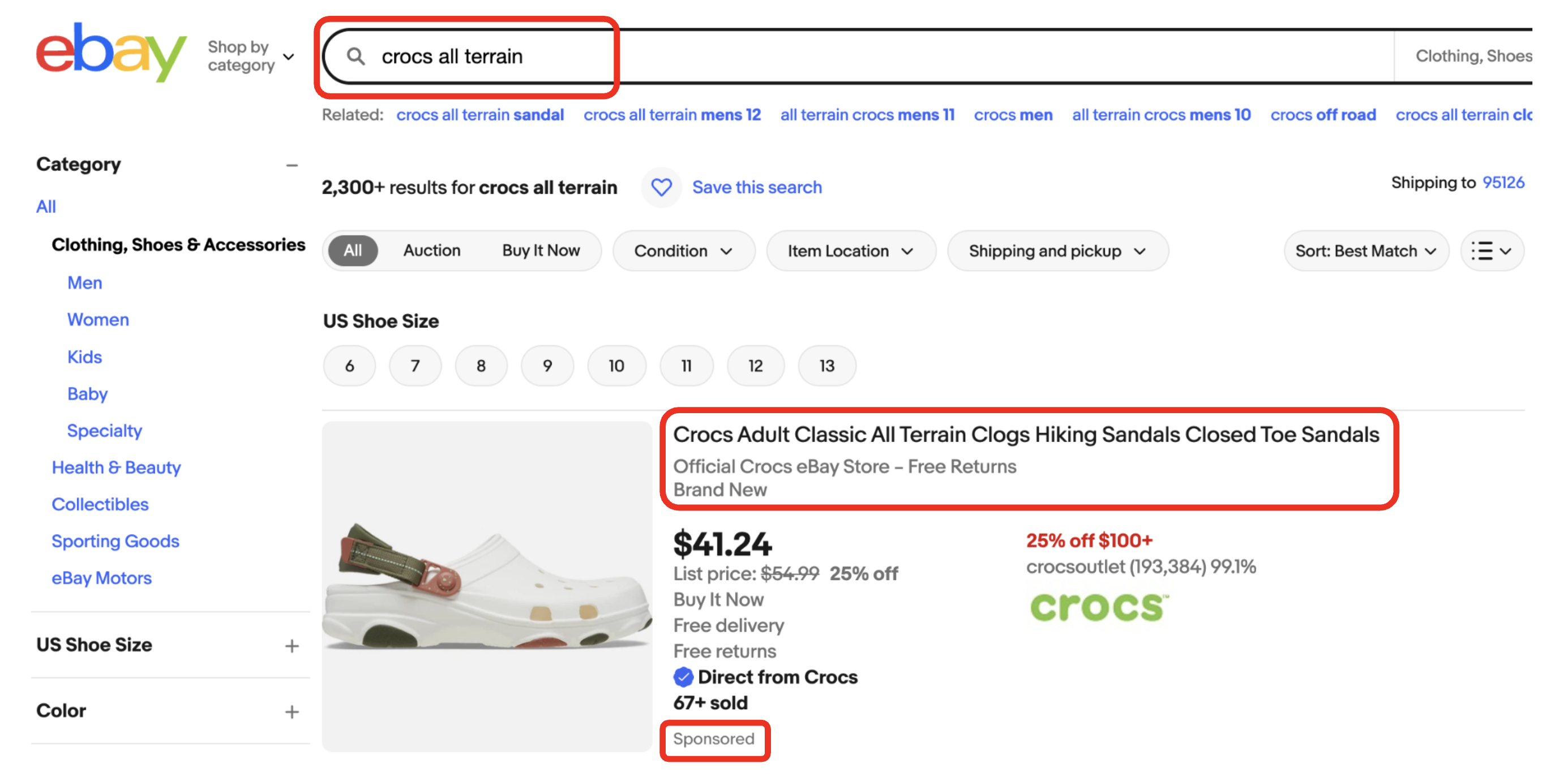Open the Condition dropdown

(x=683, y=251)
